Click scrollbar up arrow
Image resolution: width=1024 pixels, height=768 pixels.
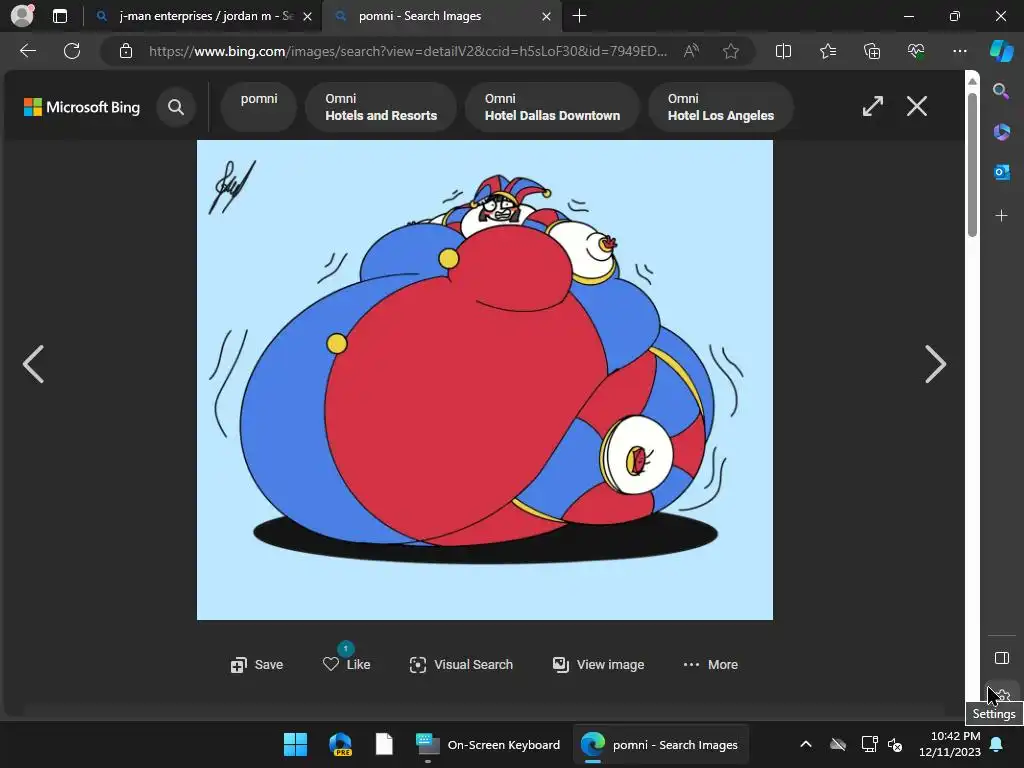tap(972, 81)
